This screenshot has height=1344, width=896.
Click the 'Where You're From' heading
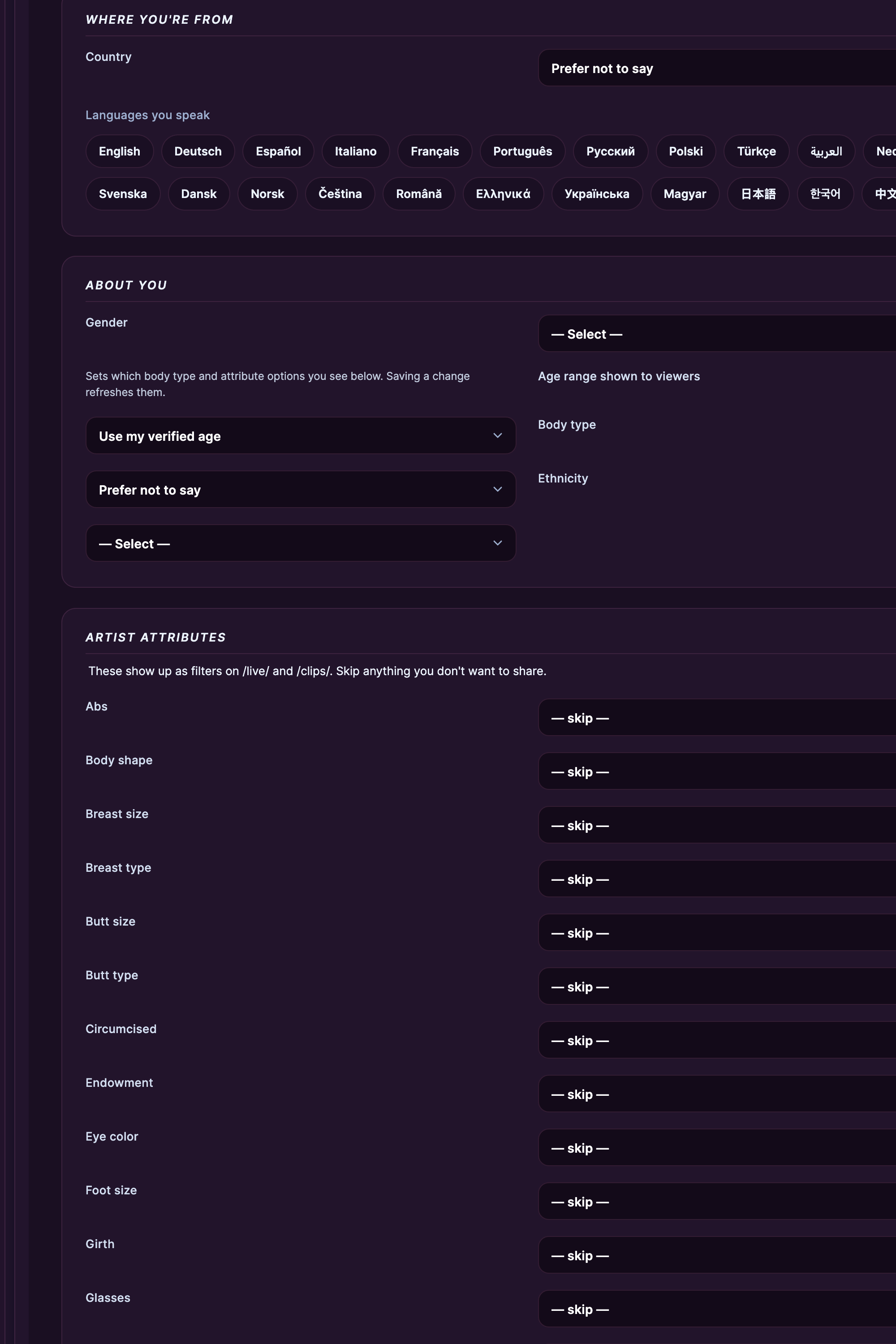(x=159, y=19)
